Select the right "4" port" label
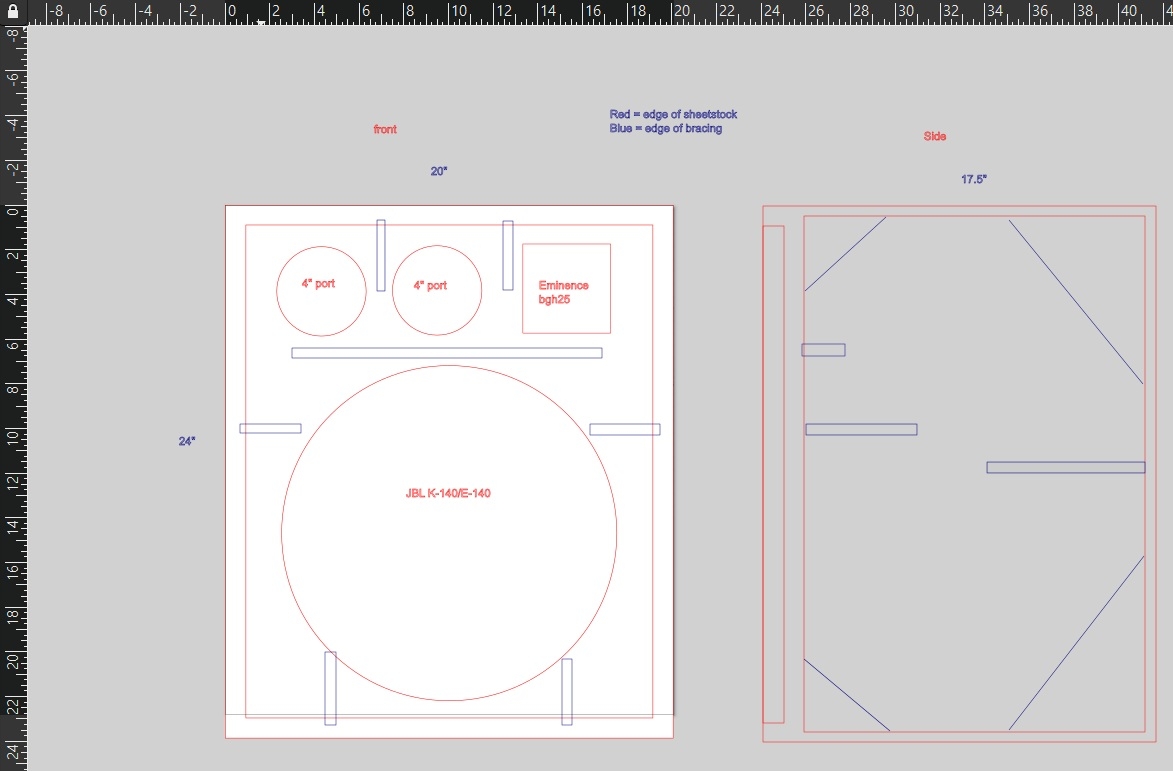Image resolution: width=1173 pixels, height=771 pixels. [430, 285]
